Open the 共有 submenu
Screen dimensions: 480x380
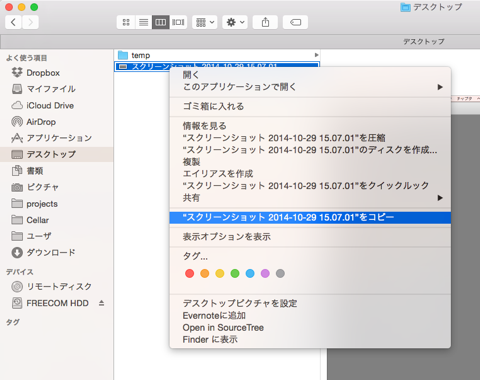coord(310,198)
